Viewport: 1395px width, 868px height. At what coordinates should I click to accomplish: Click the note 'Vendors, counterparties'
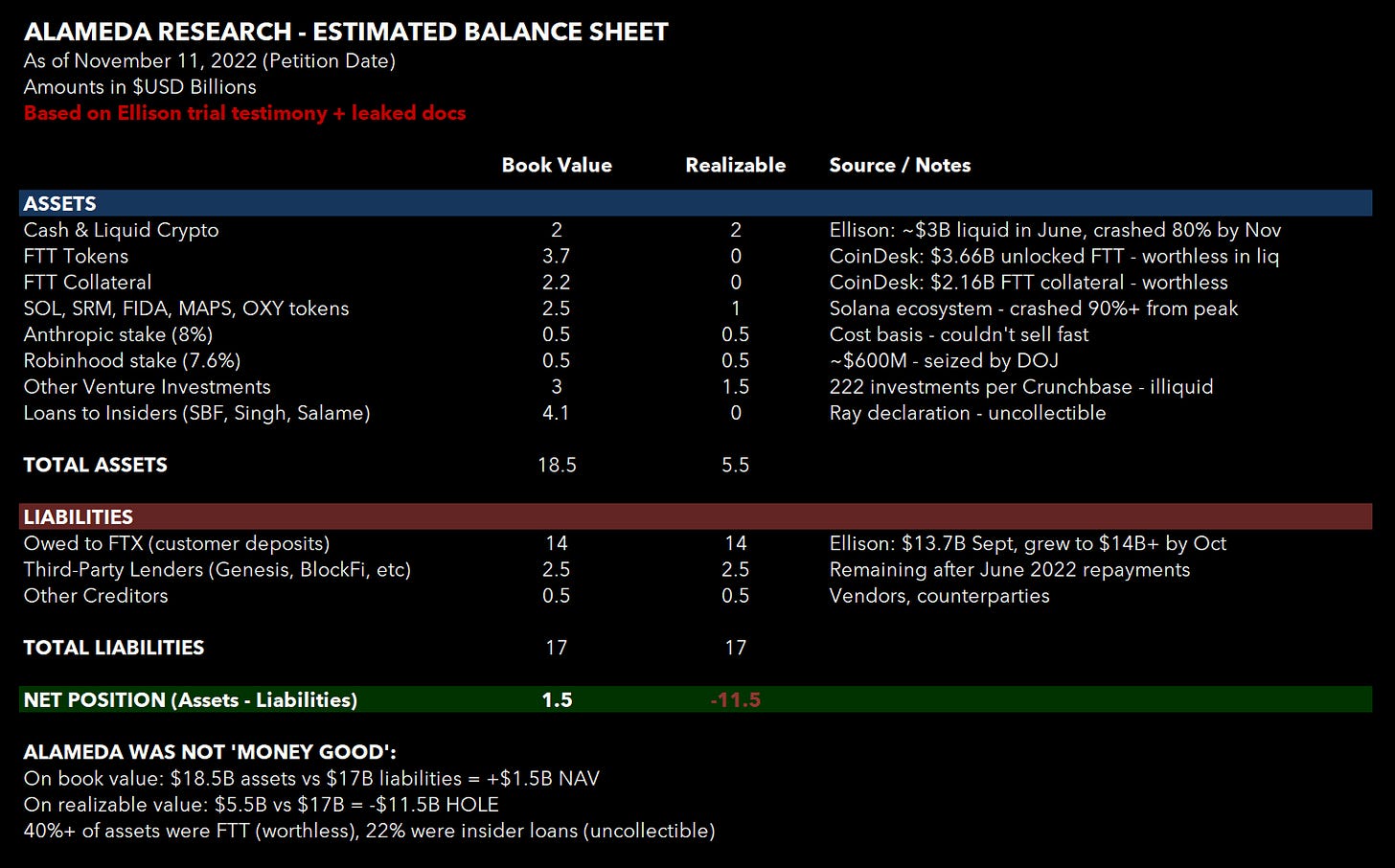point(939,595)
